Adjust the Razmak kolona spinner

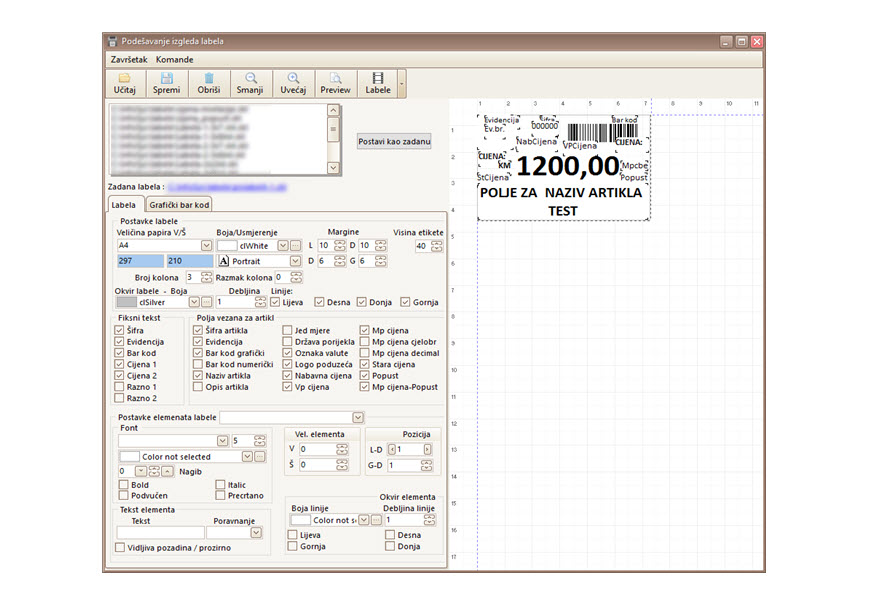click(x=296, y=277)
